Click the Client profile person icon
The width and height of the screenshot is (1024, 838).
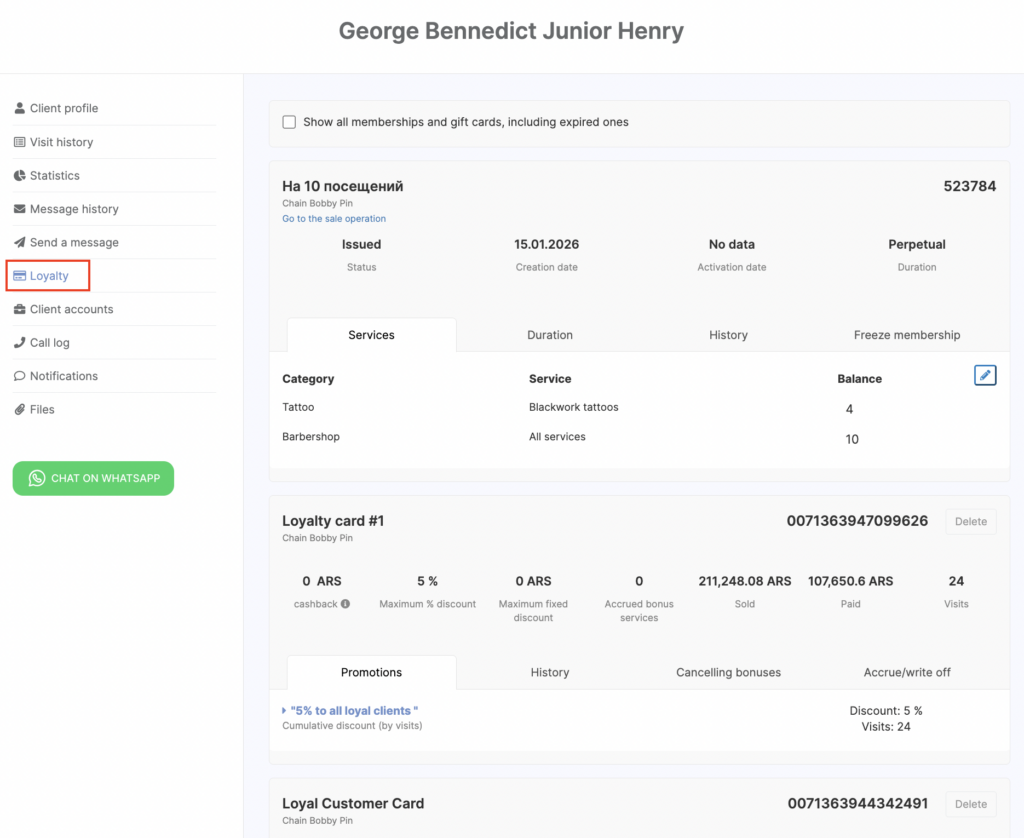20,108
